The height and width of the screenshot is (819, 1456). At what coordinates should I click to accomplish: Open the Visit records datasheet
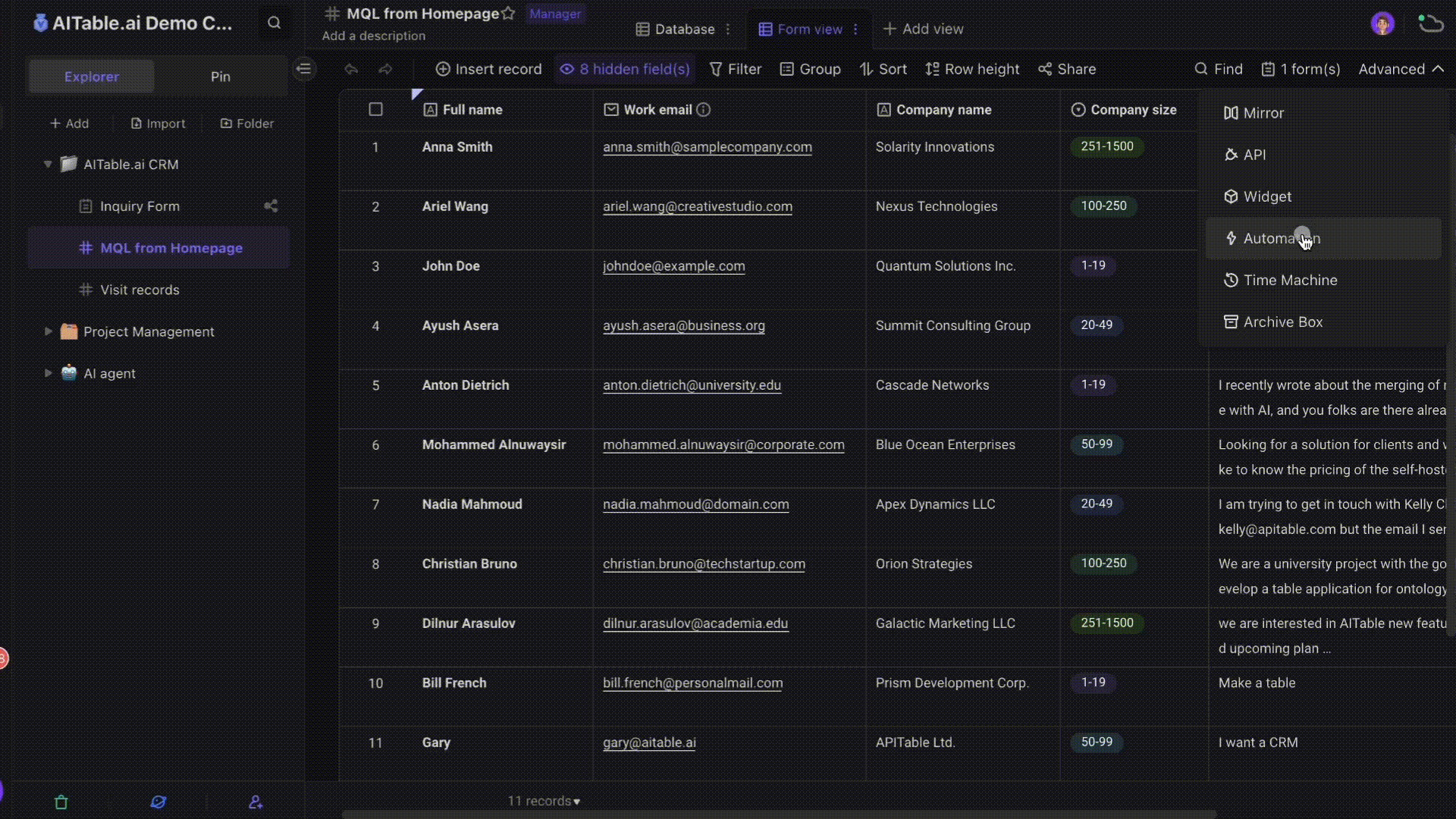click(158, 290)
